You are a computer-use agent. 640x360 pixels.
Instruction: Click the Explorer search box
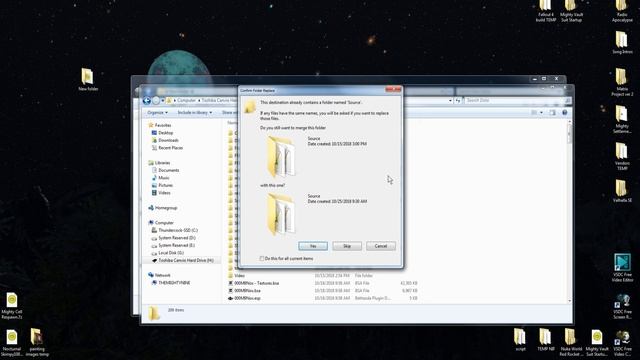click(518, 100)
